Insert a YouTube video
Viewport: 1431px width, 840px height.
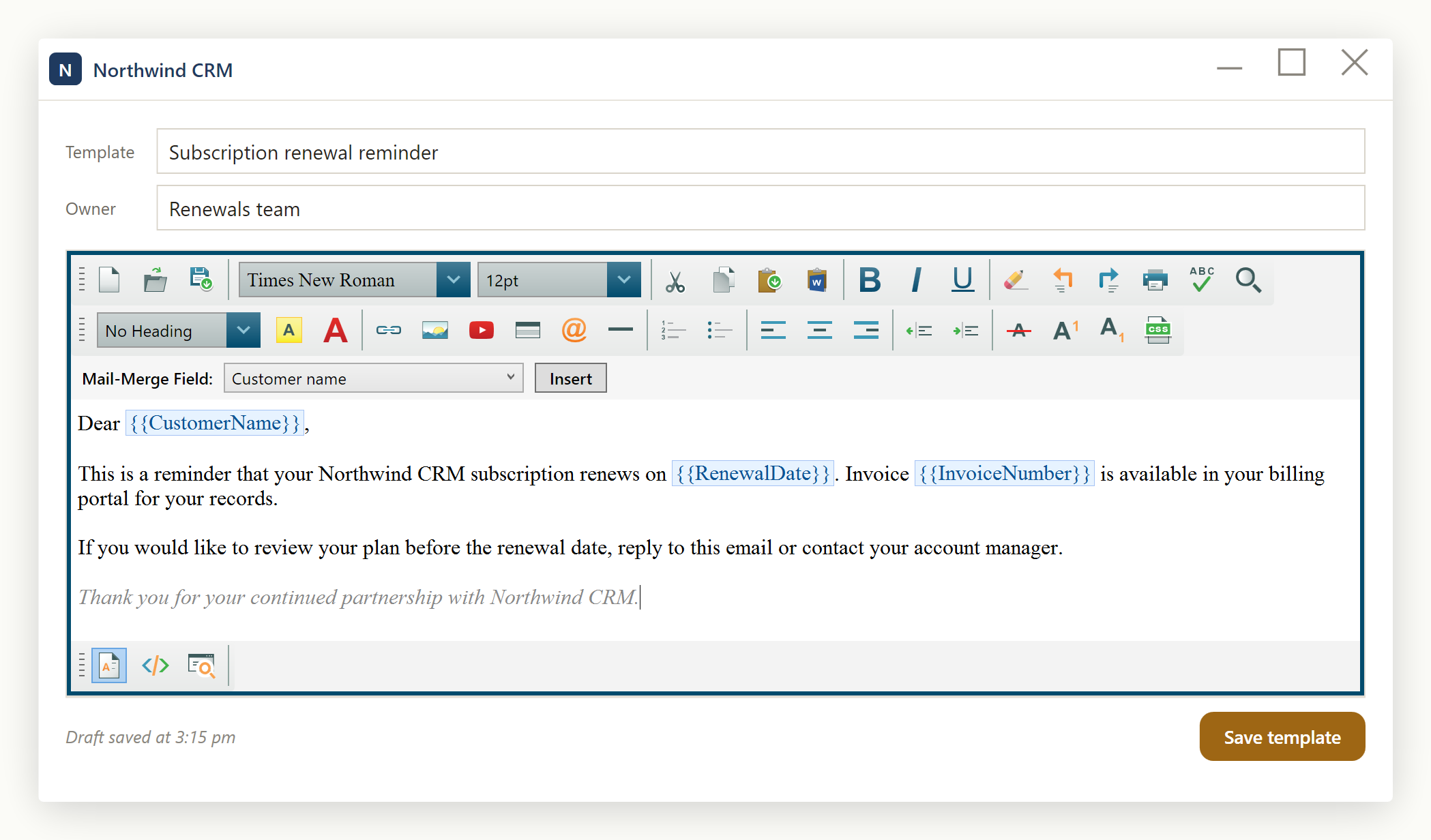pos(482,331)
